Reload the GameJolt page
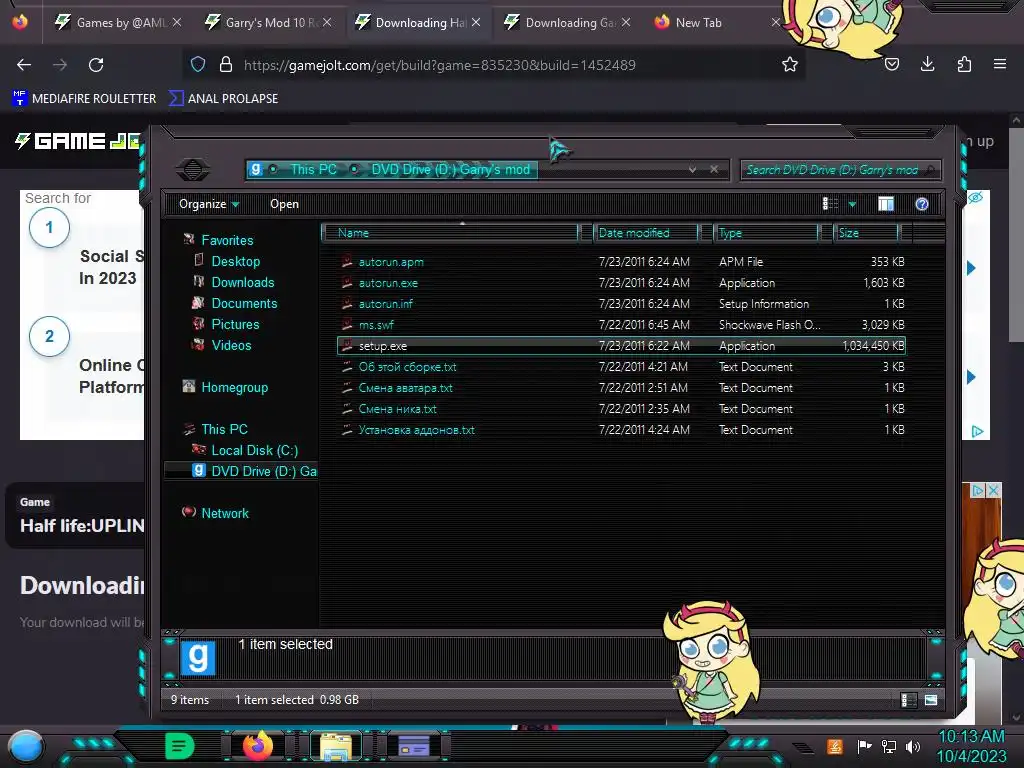1024x768 pixels. tap(96, 65)
